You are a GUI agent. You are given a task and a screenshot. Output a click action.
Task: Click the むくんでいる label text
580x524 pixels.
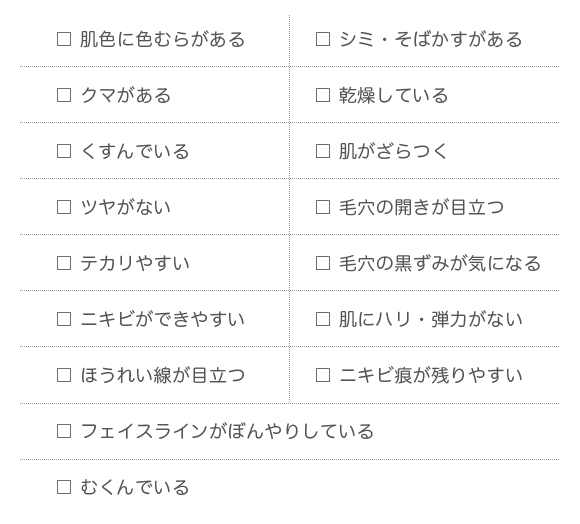point(135,487)
